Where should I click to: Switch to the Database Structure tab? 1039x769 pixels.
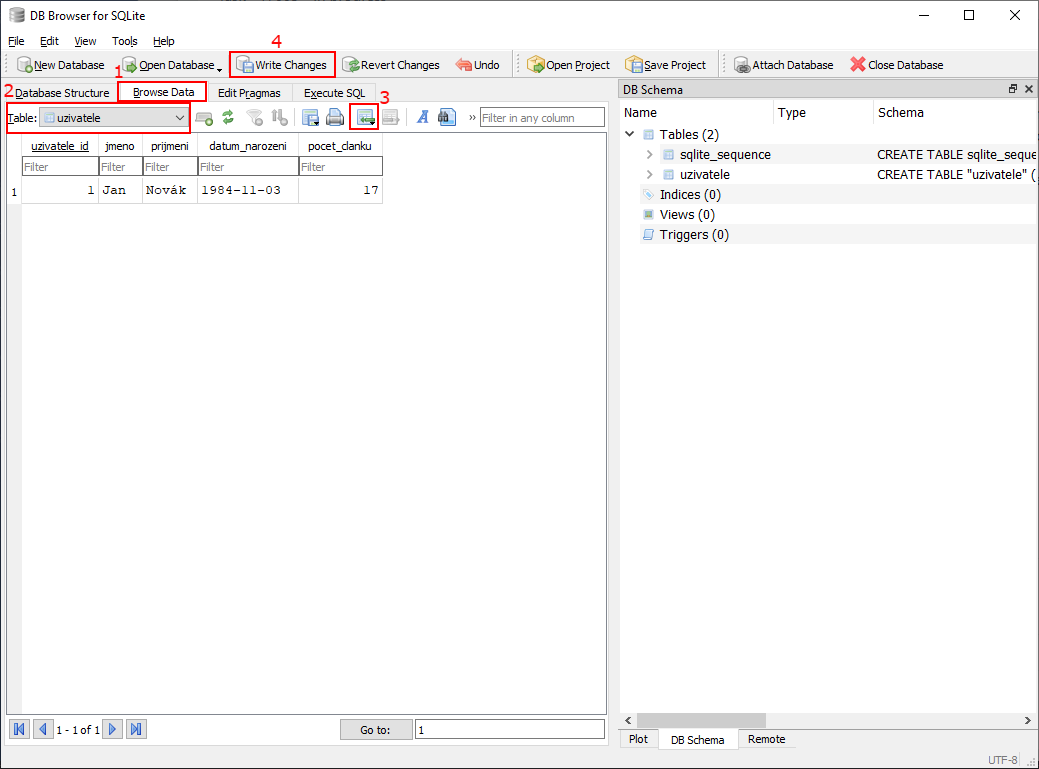pyautogui.click(x=62, y=93)
